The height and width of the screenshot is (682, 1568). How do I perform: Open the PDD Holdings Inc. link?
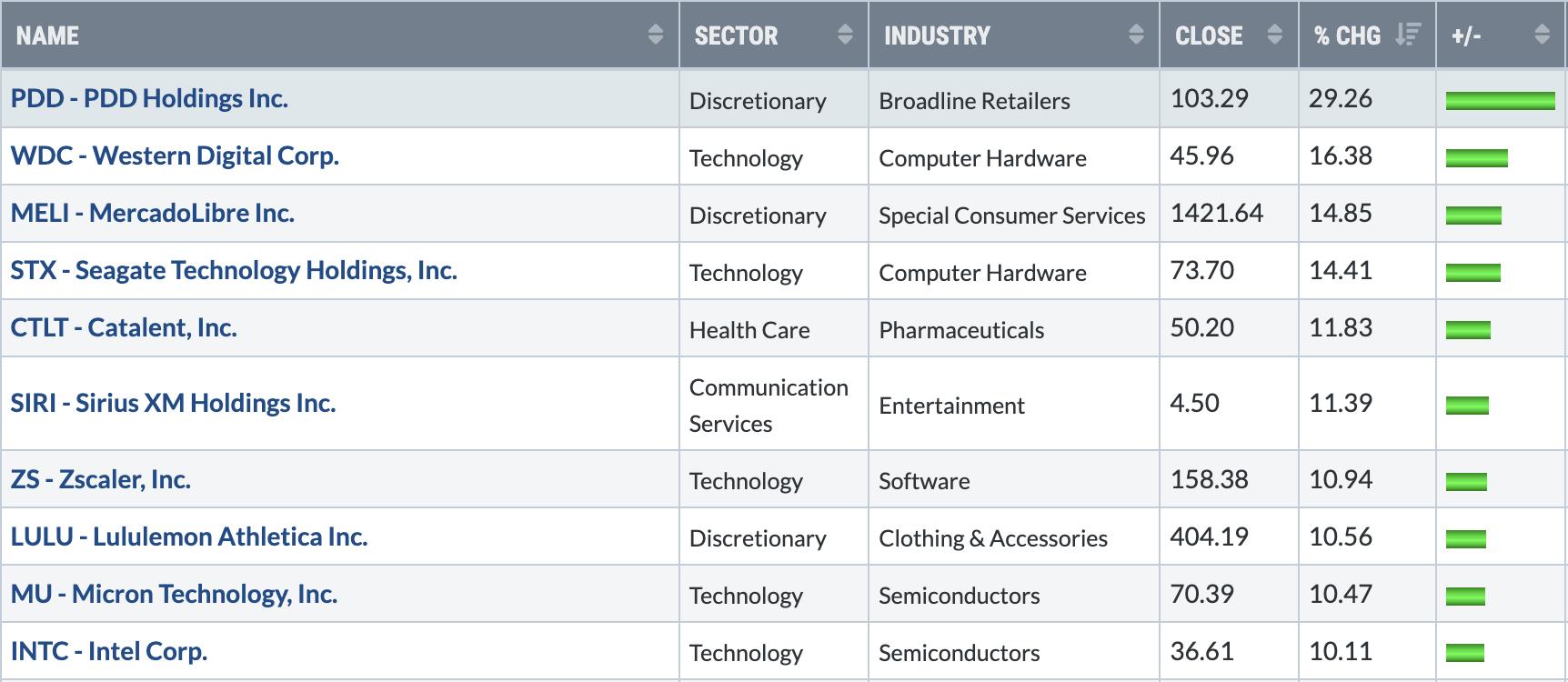[149, 98]
